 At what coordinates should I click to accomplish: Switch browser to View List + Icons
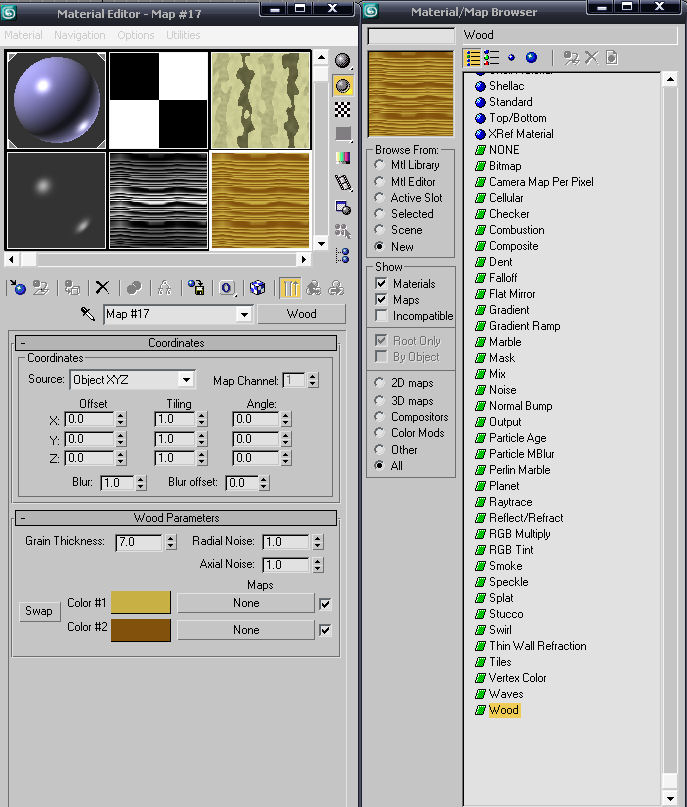491,58
